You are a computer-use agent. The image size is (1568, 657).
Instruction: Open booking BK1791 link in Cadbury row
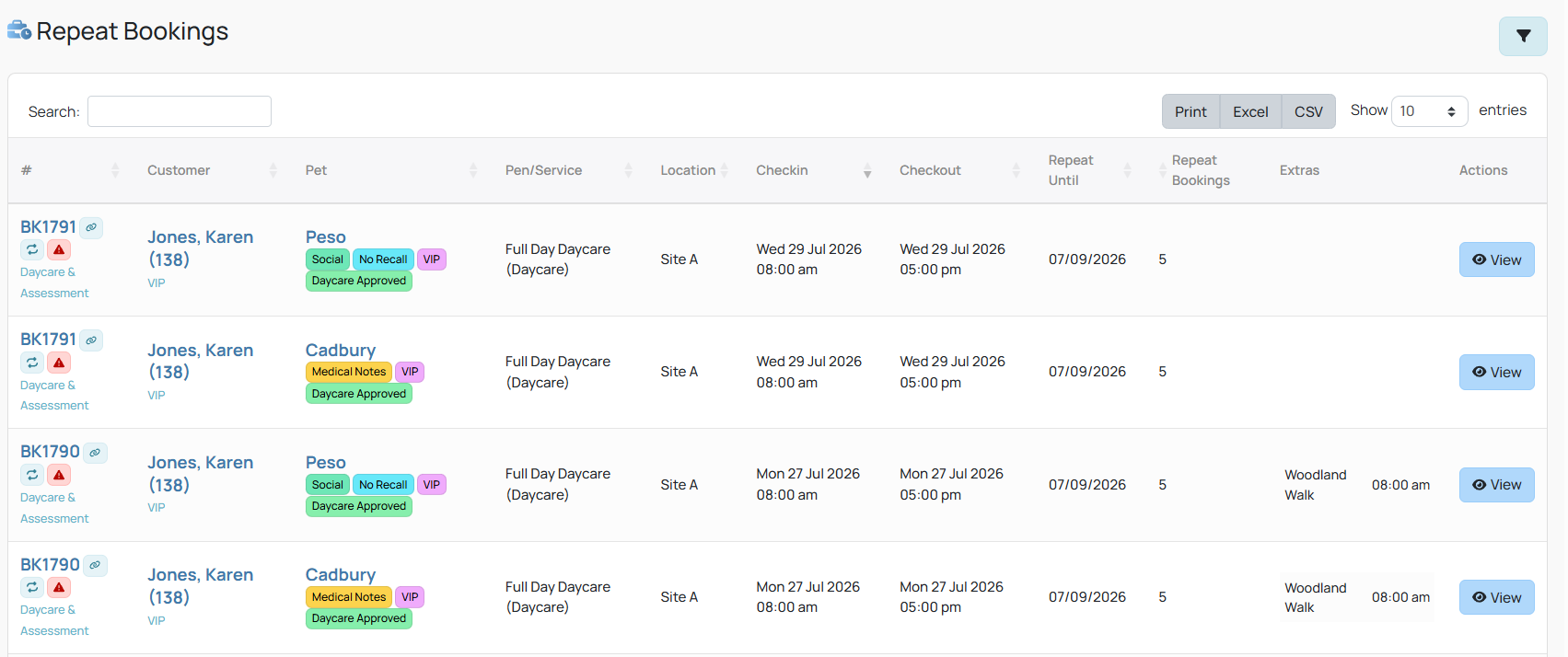click(x=48, y=339)
